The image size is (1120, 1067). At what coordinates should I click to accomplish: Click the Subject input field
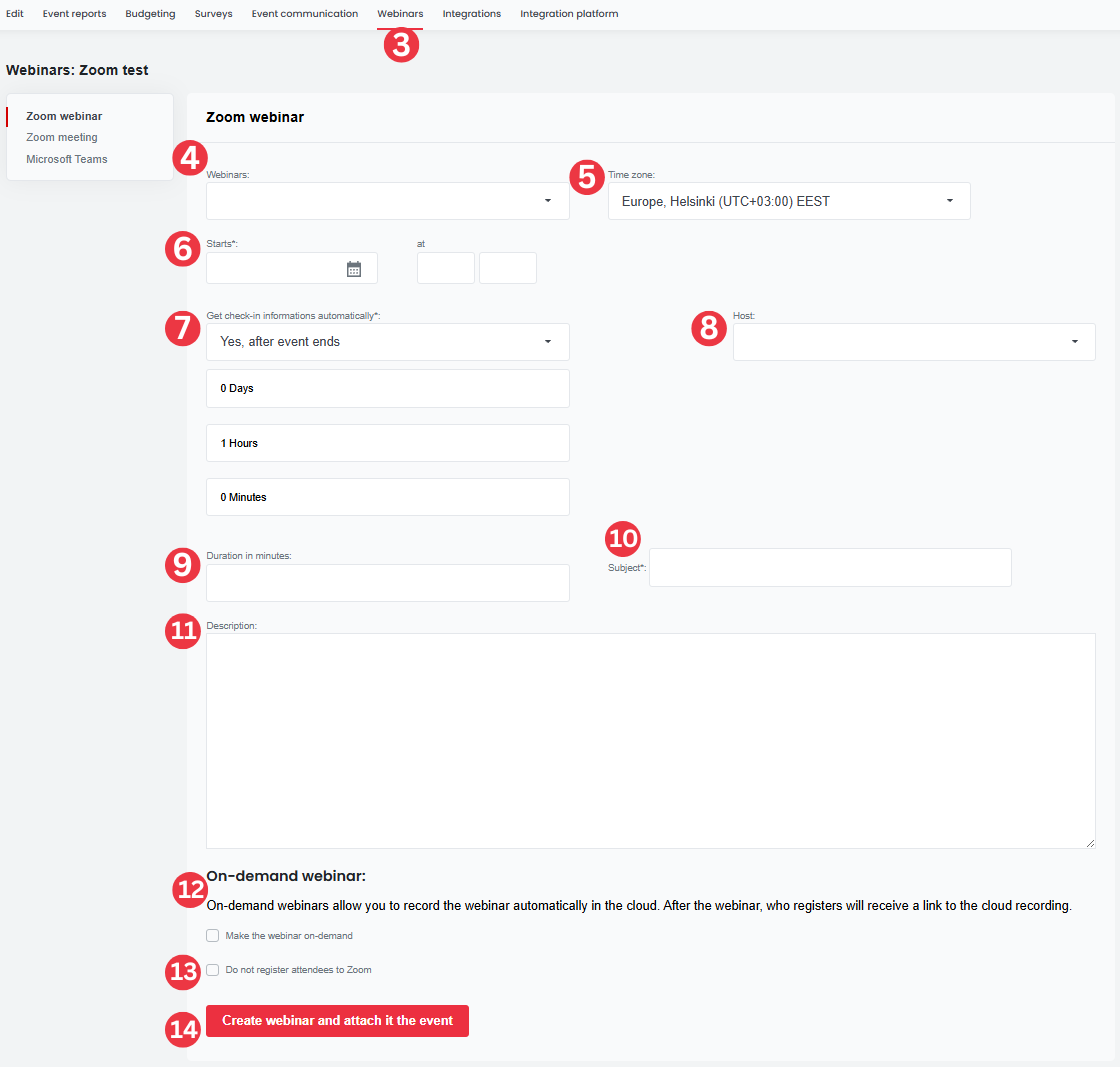point(830,567)
